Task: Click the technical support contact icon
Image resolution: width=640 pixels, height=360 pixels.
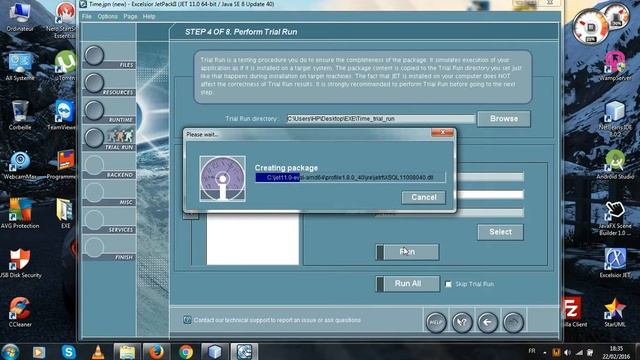Action: [187, 320]
